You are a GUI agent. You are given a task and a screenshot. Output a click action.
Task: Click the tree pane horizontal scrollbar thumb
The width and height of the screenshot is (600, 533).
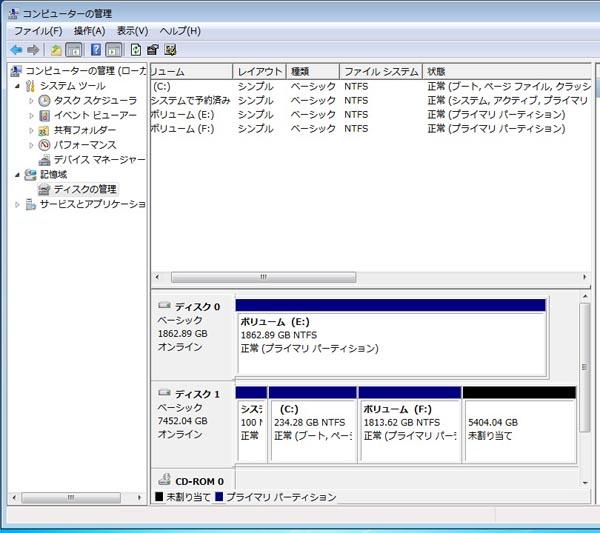point(71,497)
